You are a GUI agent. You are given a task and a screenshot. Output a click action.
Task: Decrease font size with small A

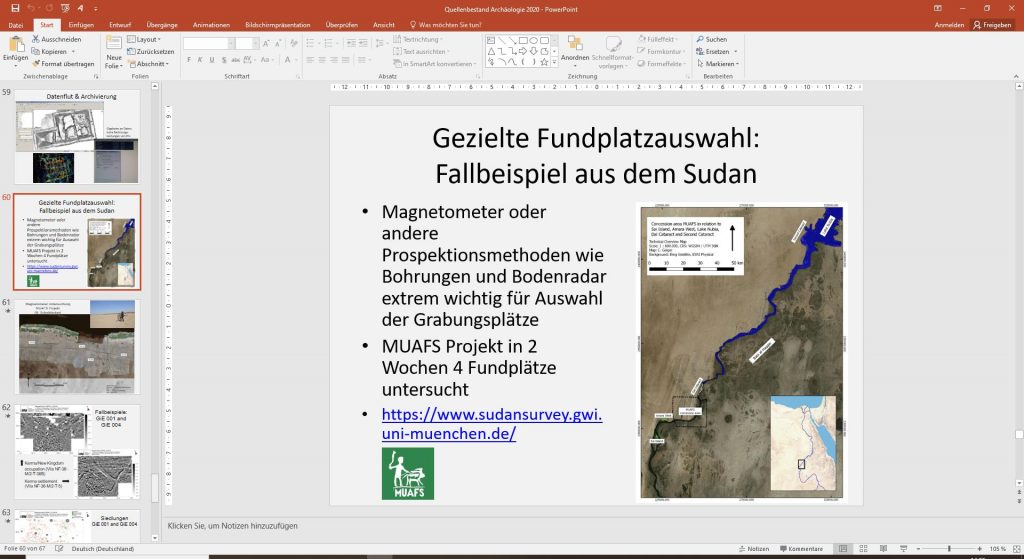(278, 43)
